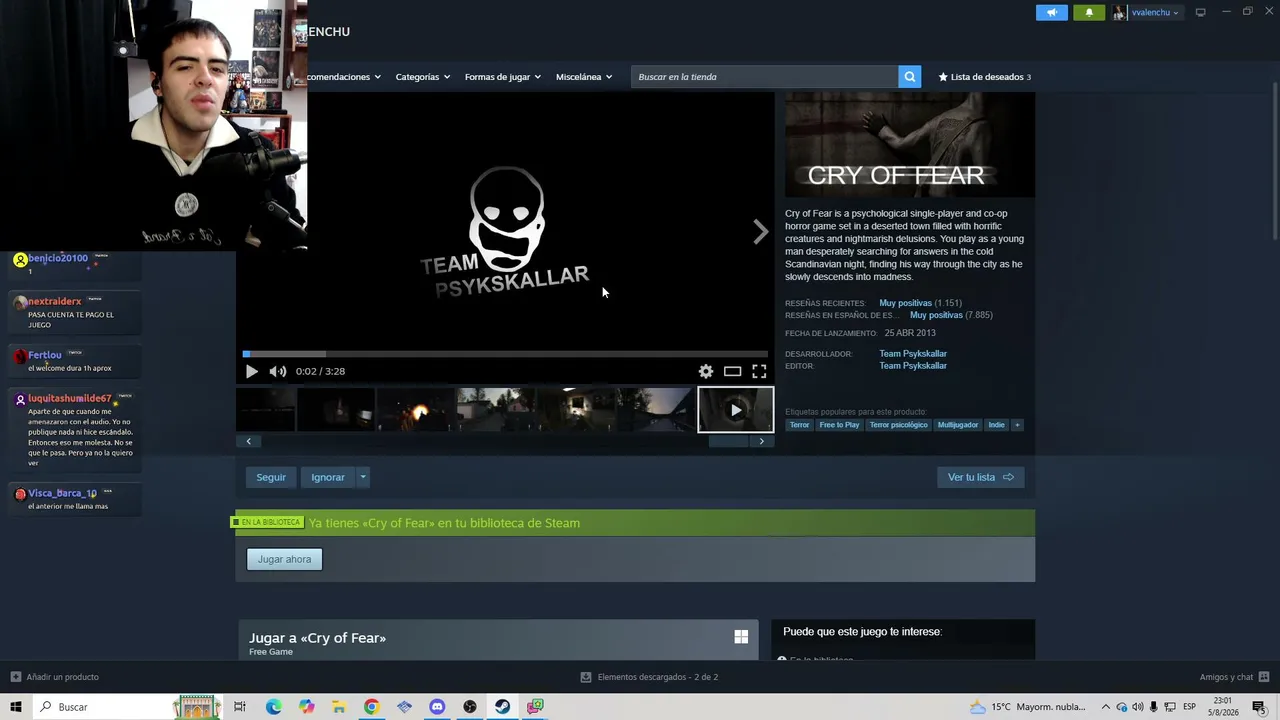The width and height of the screenshot is (1280, 720).
Task: Expand the Formas de jugar menu
Action: coord(502,77)
